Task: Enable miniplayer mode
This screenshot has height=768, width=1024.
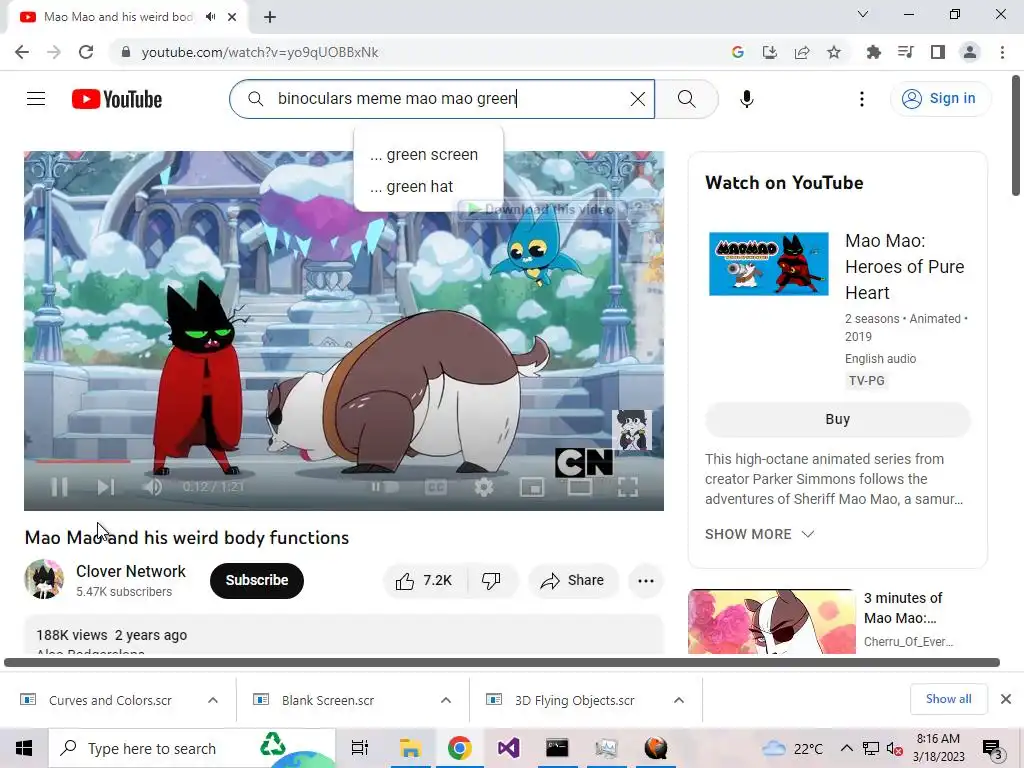Action: point(532,487)
